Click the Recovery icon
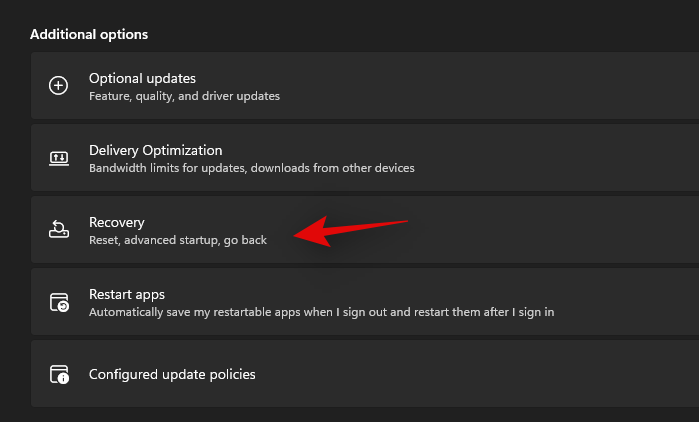This screenshot has width=699, height=422. coord(59,230)
